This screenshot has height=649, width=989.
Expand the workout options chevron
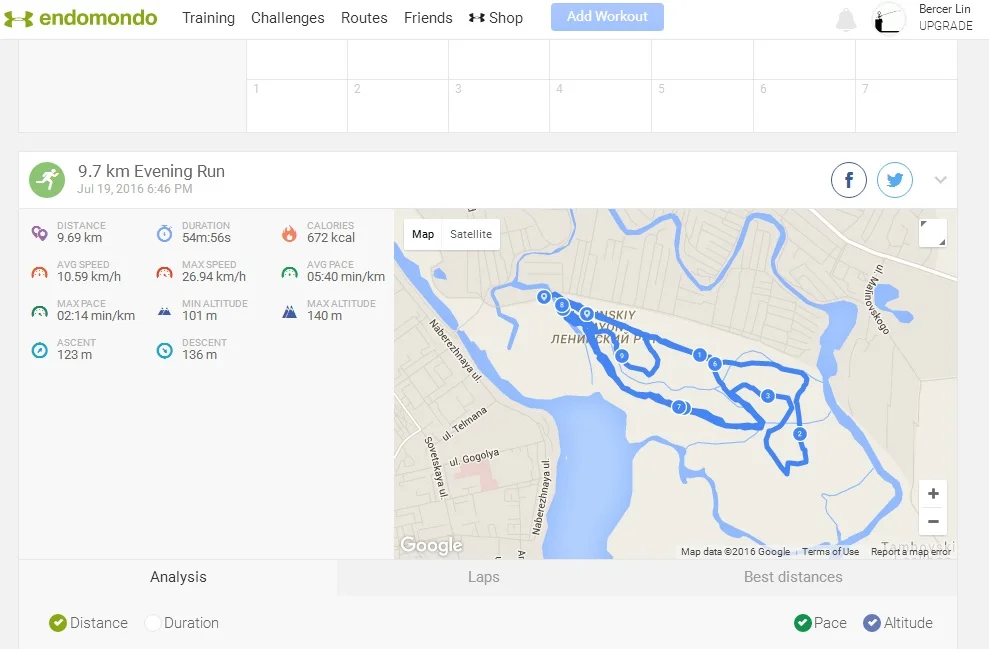tap(940, 180)
